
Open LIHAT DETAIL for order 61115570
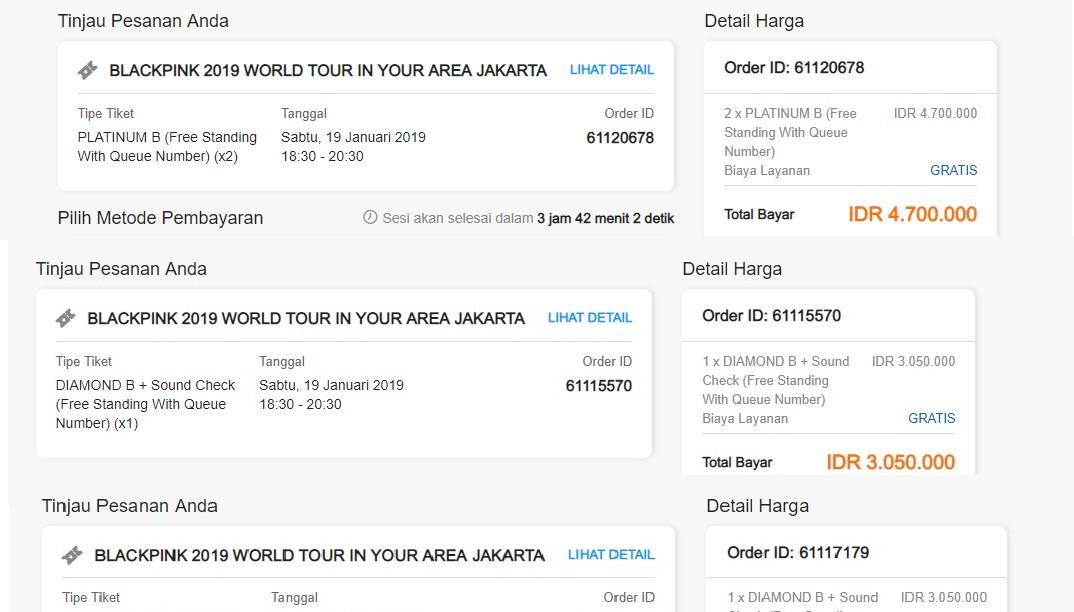(590, 318)
